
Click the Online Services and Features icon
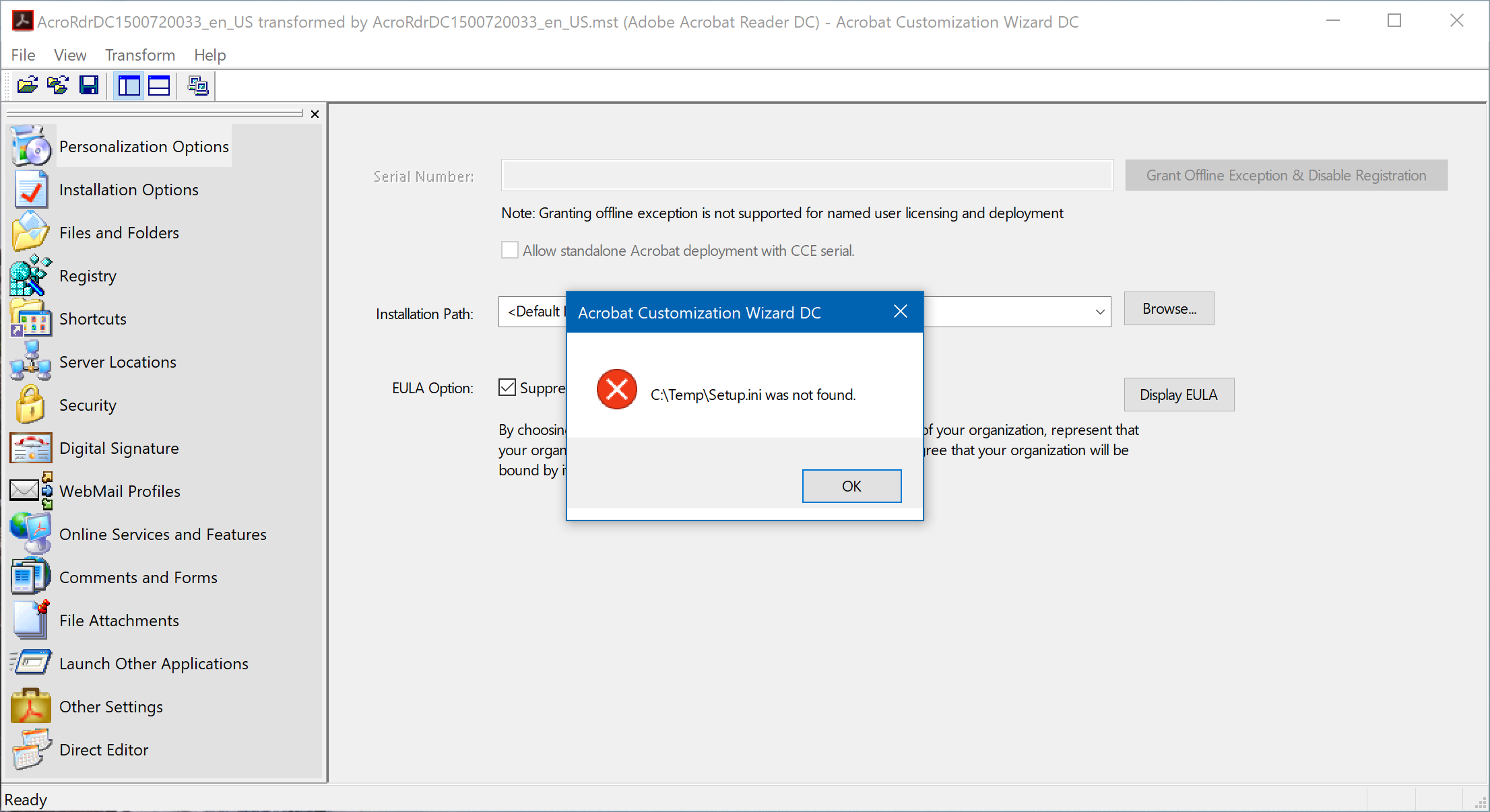coord(30,533)
